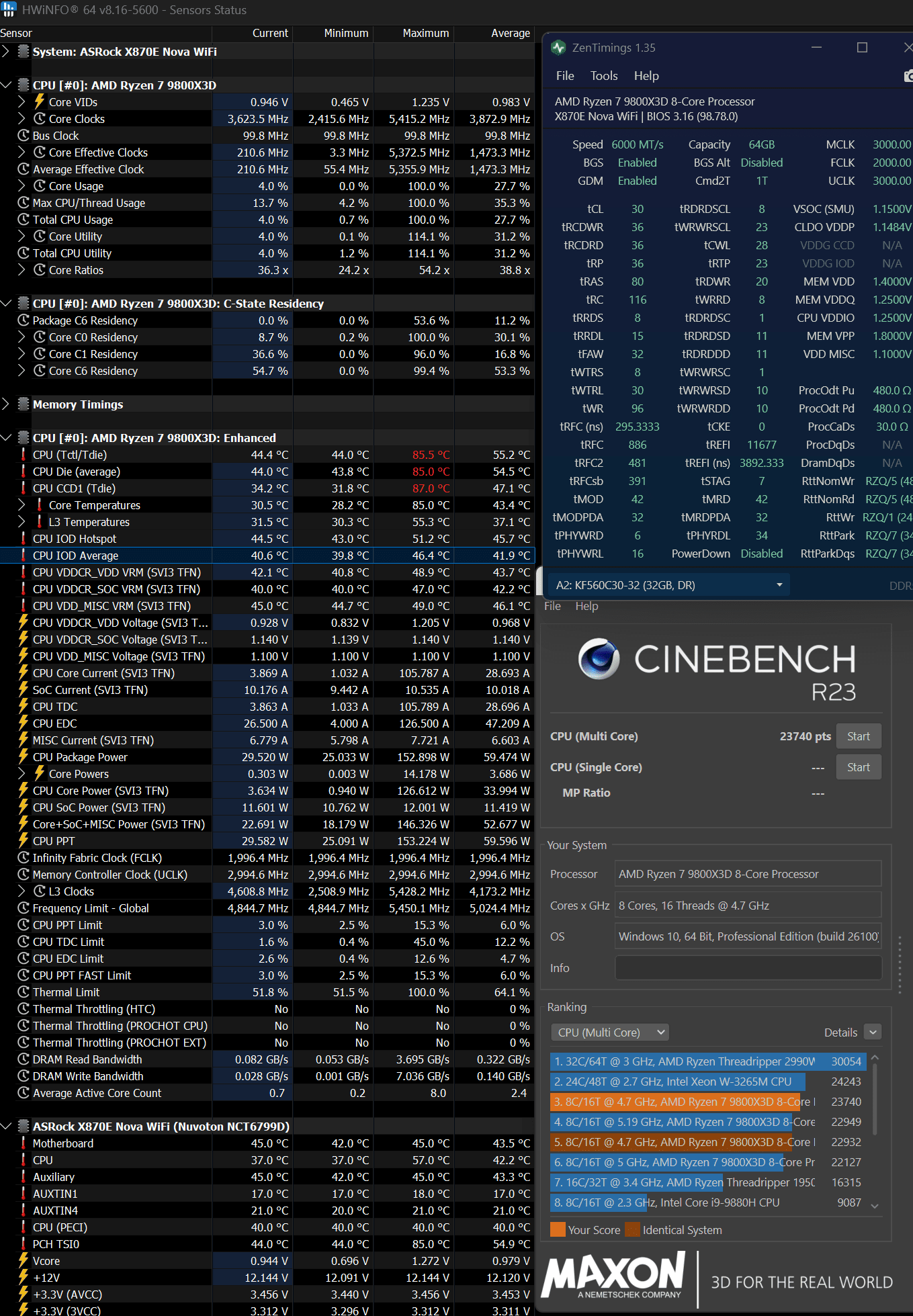The height and width of the screenshot is (1316, 913).
Task: Click the thermometer icon beside CPU (Tctl/Tdie)
Action: click(x=24, y=454)
